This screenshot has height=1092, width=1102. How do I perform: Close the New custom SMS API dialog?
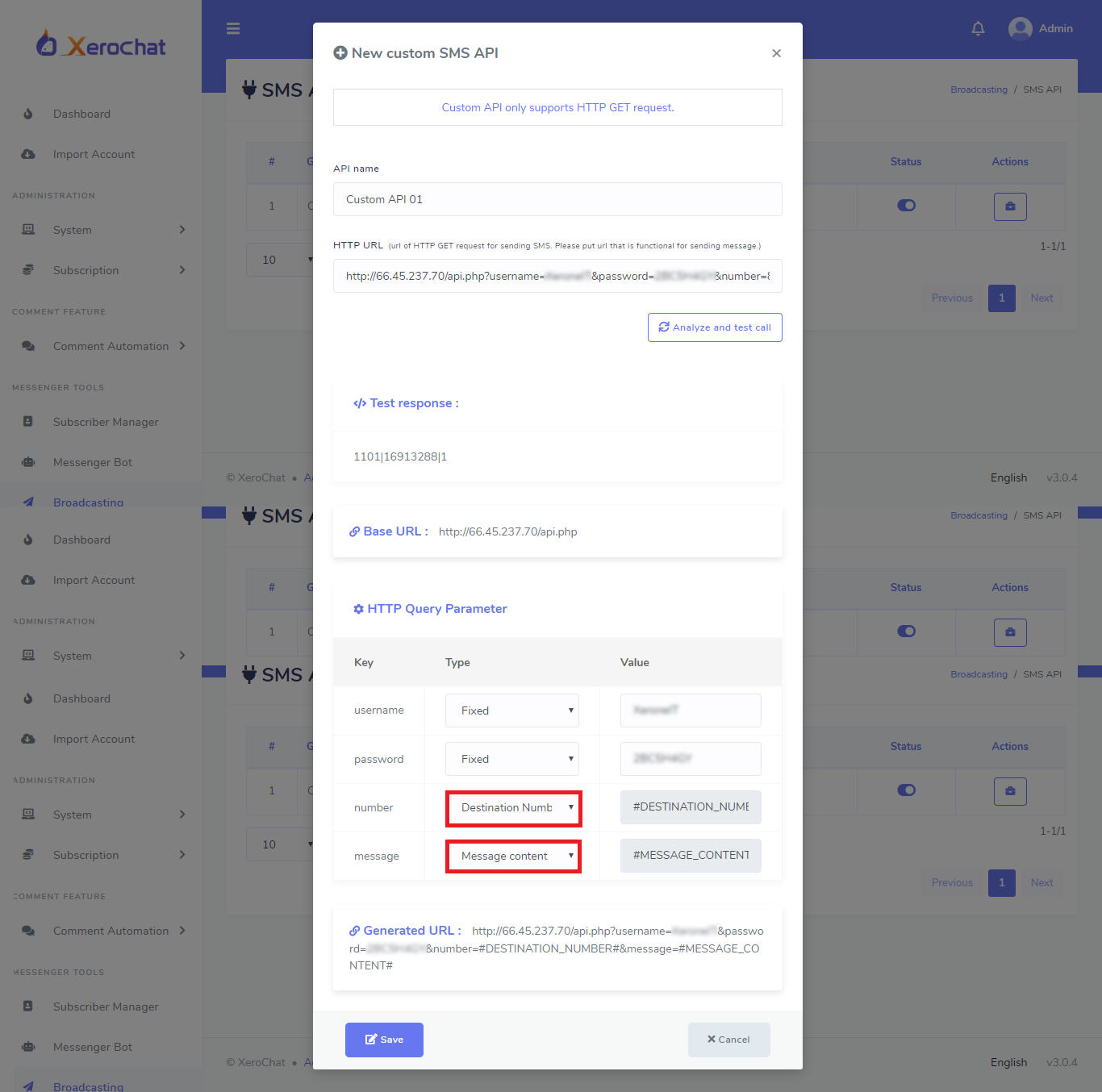776,53
